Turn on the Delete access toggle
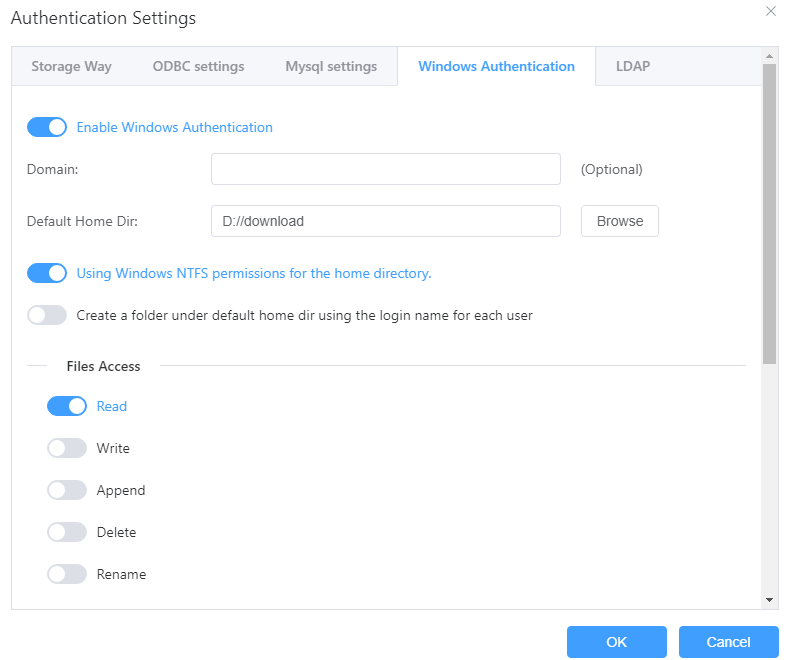Image resolution: width=786 pixels, height=660 pixels. tap(67, 532)
